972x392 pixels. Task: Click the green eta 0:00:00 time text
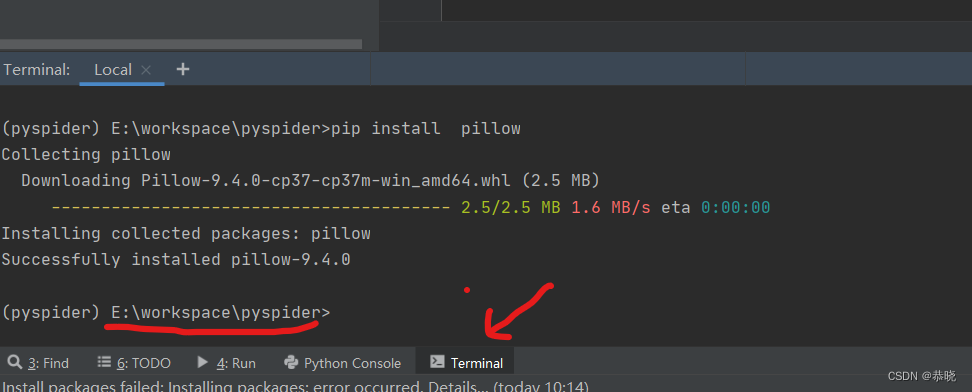(736, 208)
